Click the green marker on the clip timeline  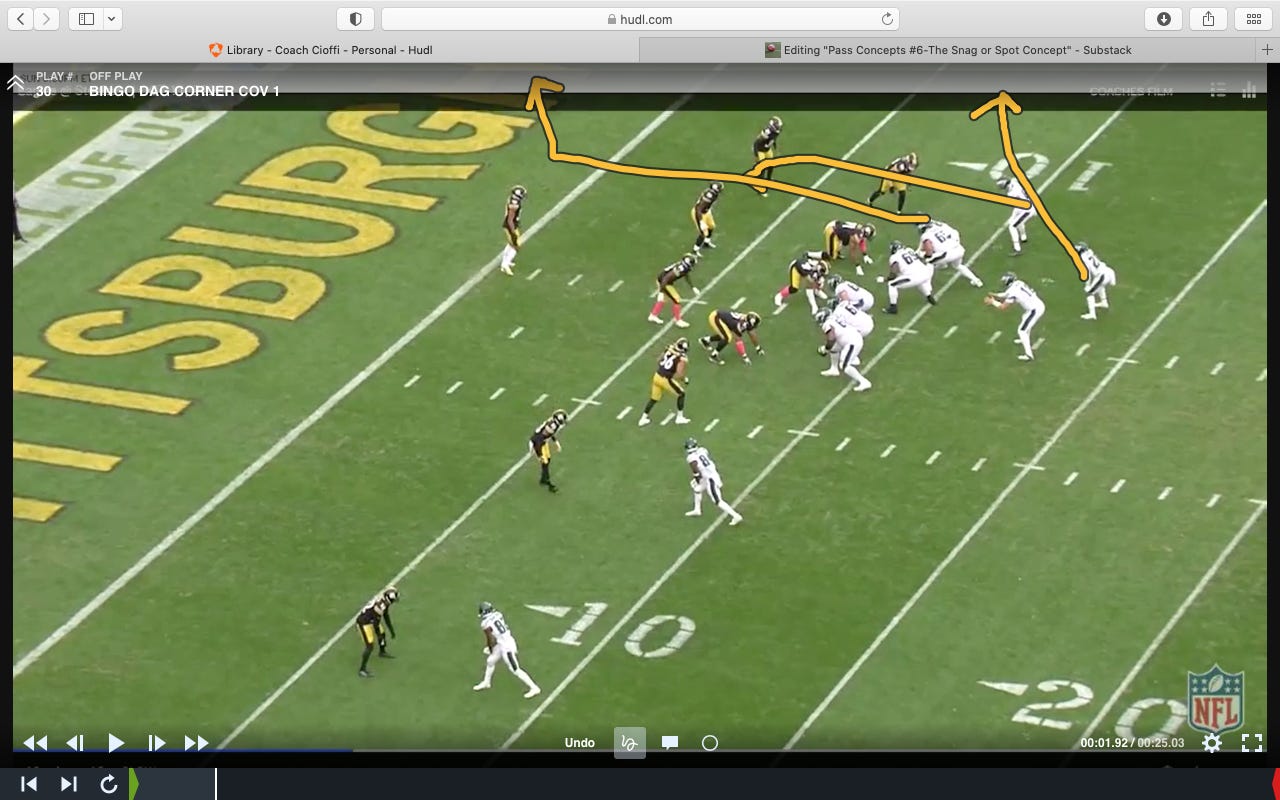(x=134, y=784)
